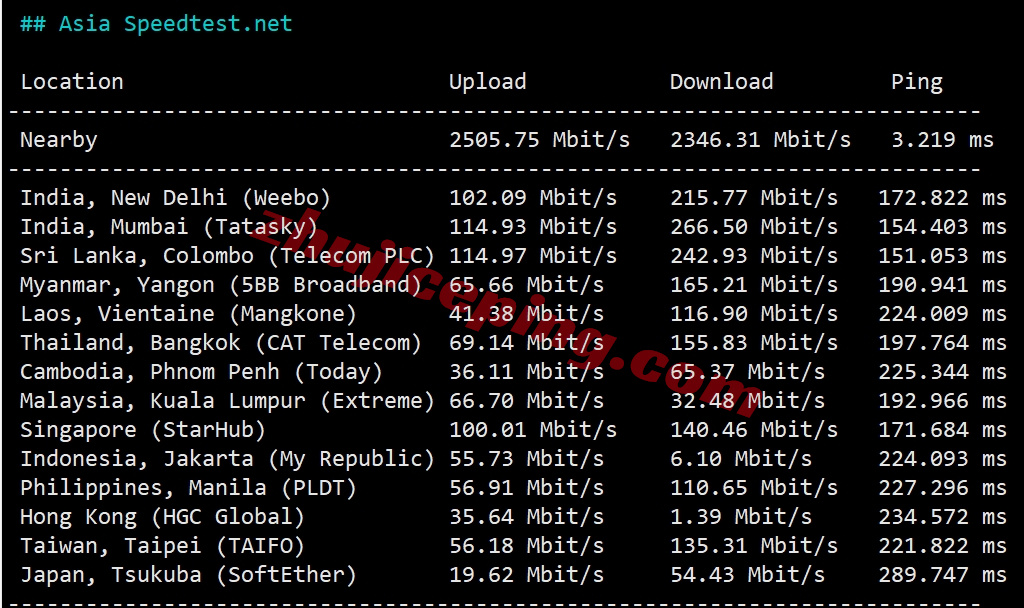Click the "Download" column header
Screen dimensions: 1024x608
(722, 82)
